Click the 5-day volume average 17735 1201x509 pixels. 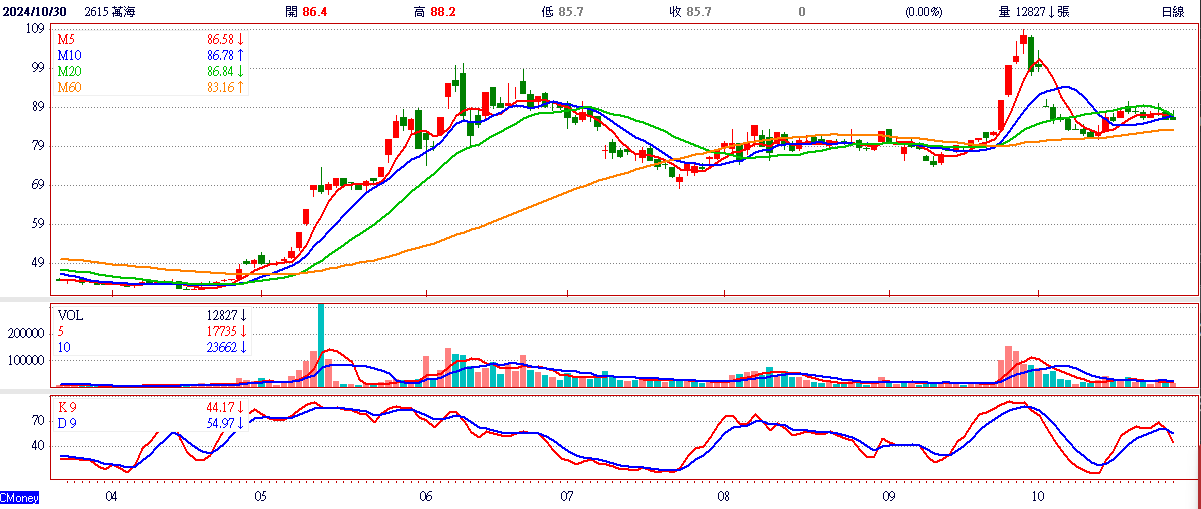220,330
